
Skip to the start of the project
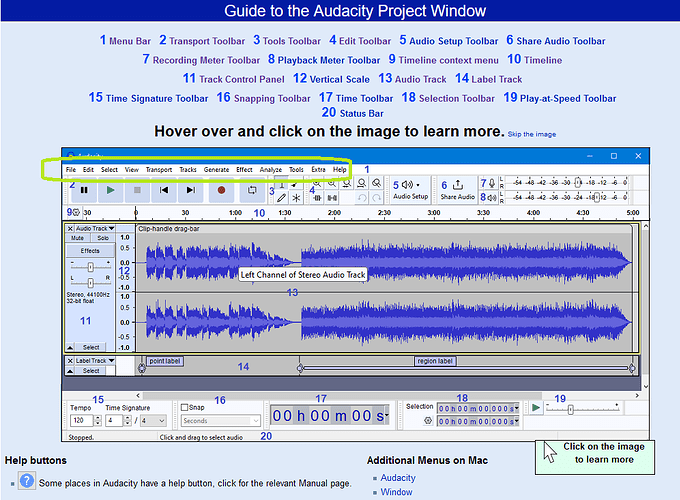click(163, 190)
